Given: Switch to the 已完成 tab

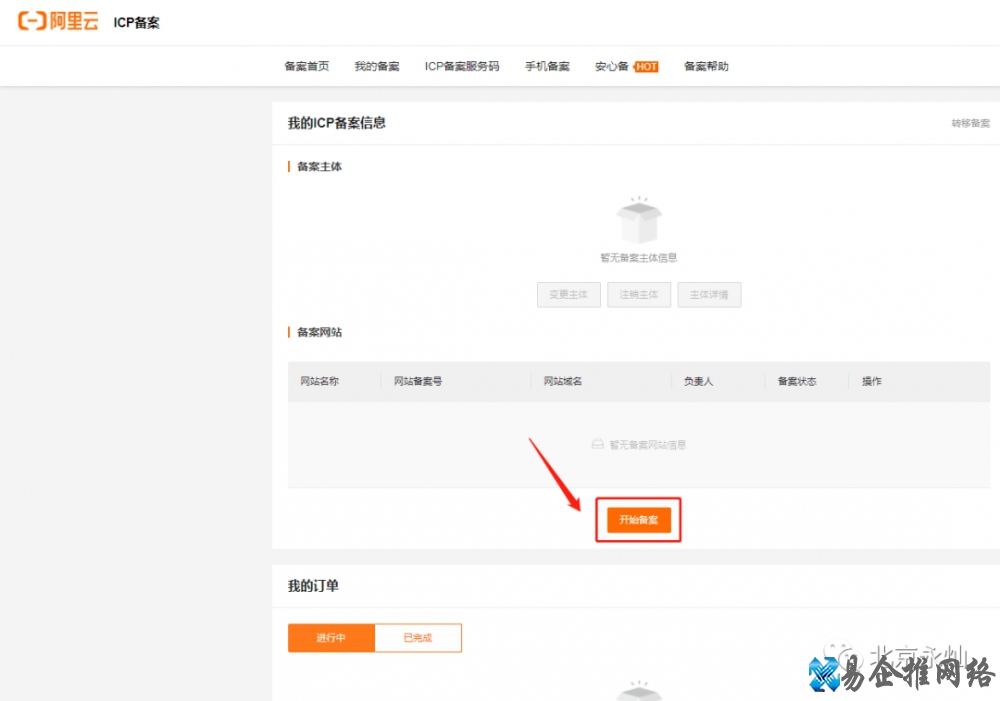Looking at the screenshot, I should coord(418,637).
